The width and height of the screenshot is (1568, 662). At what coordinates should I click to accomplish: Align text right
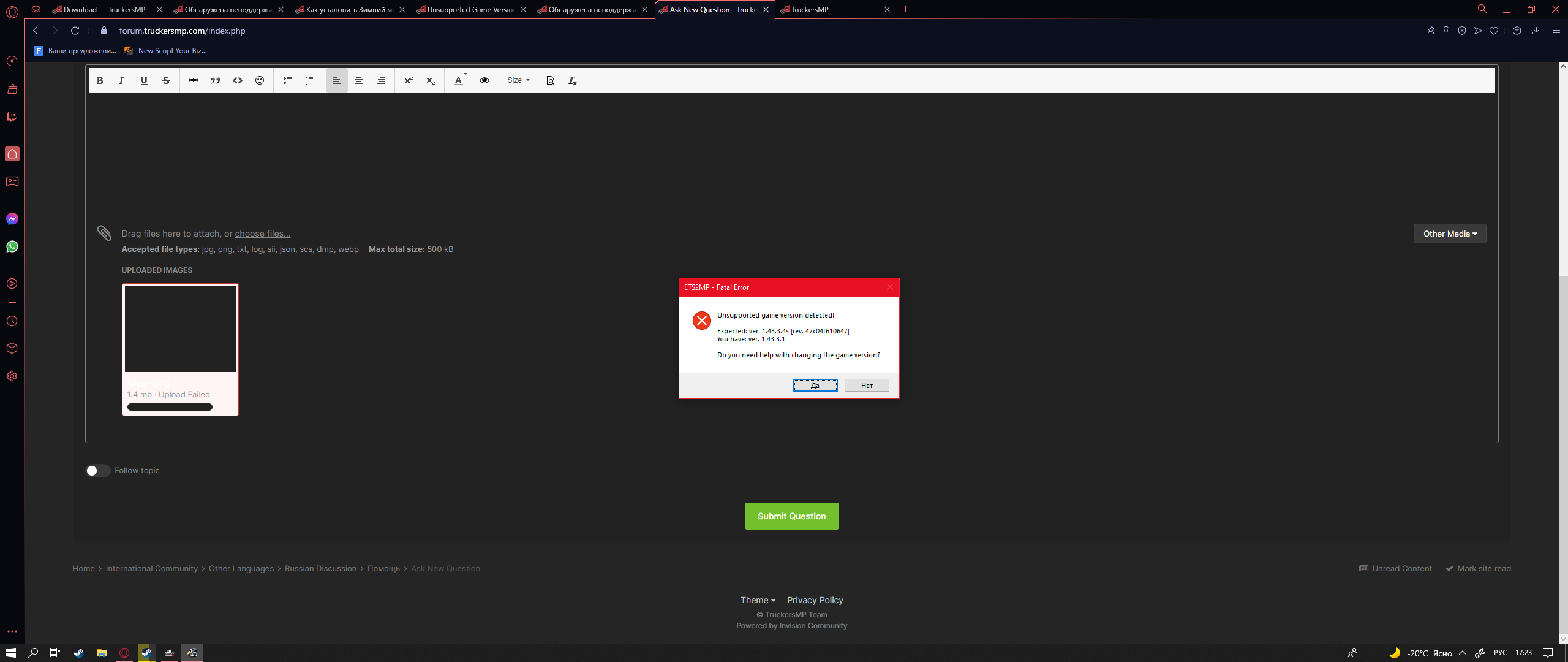381,80
